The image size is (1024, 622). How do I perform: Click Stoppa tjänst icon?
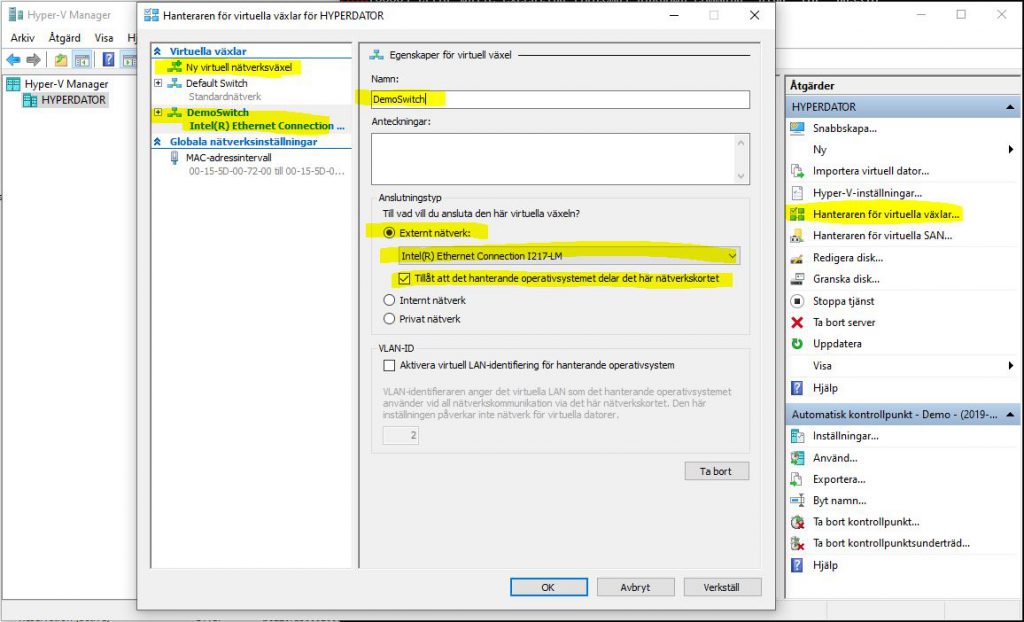pos(797,301)
